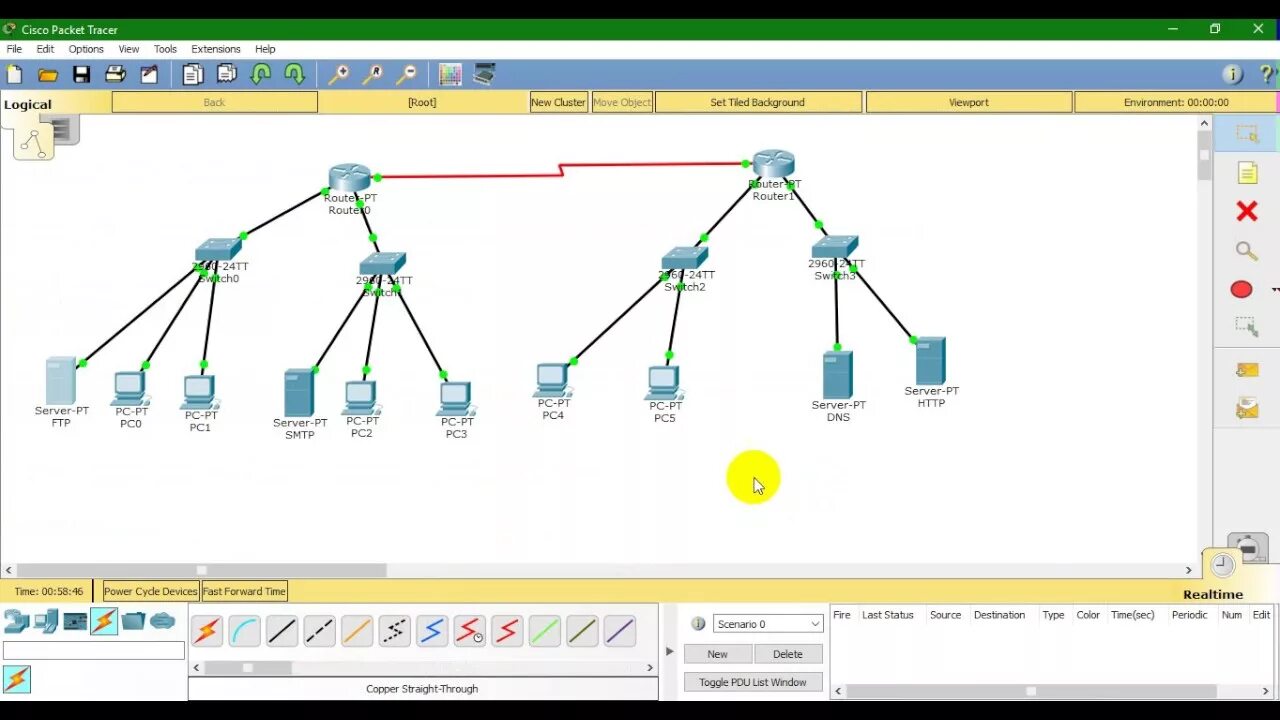
Task: Click the New Cluster button
Action: (x=558, y=102)
